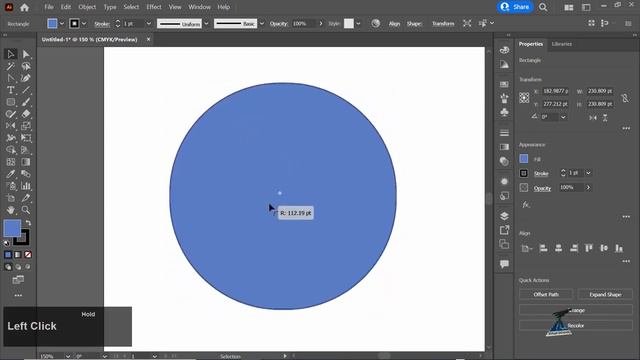Screen dimensions: 640x360
Task: Open the Align To options dropdown
Action: pos(526,248)
